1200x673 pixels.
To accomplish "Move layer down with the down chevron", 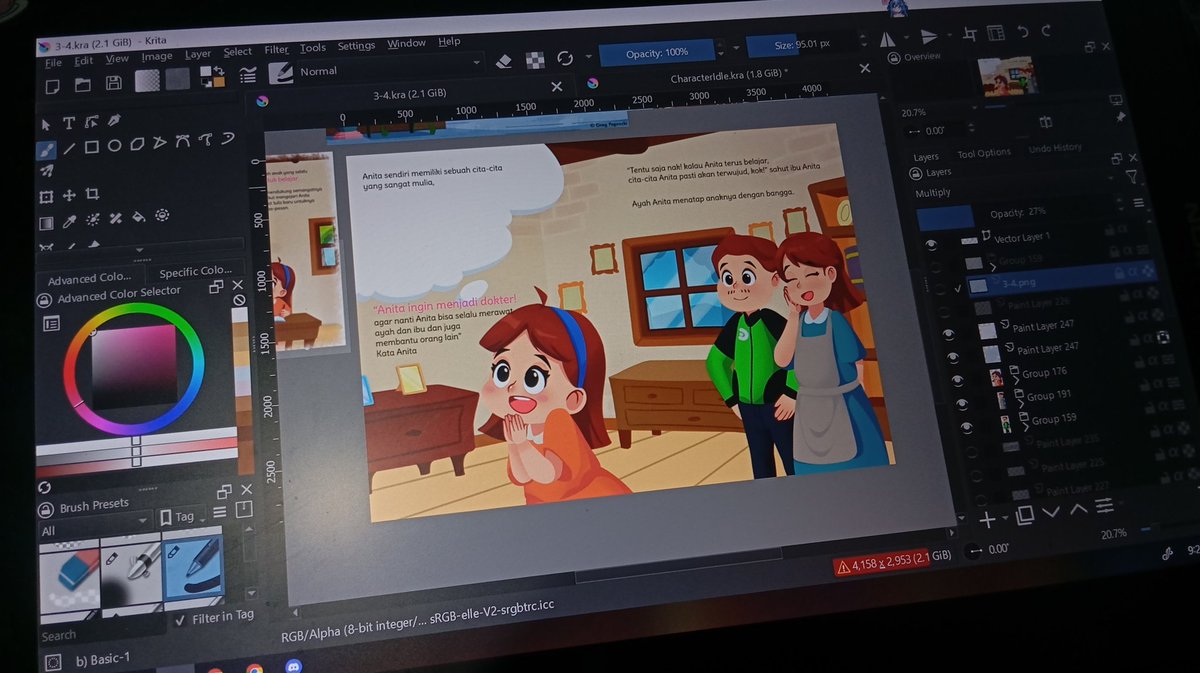I will (x=1051, y=512).
